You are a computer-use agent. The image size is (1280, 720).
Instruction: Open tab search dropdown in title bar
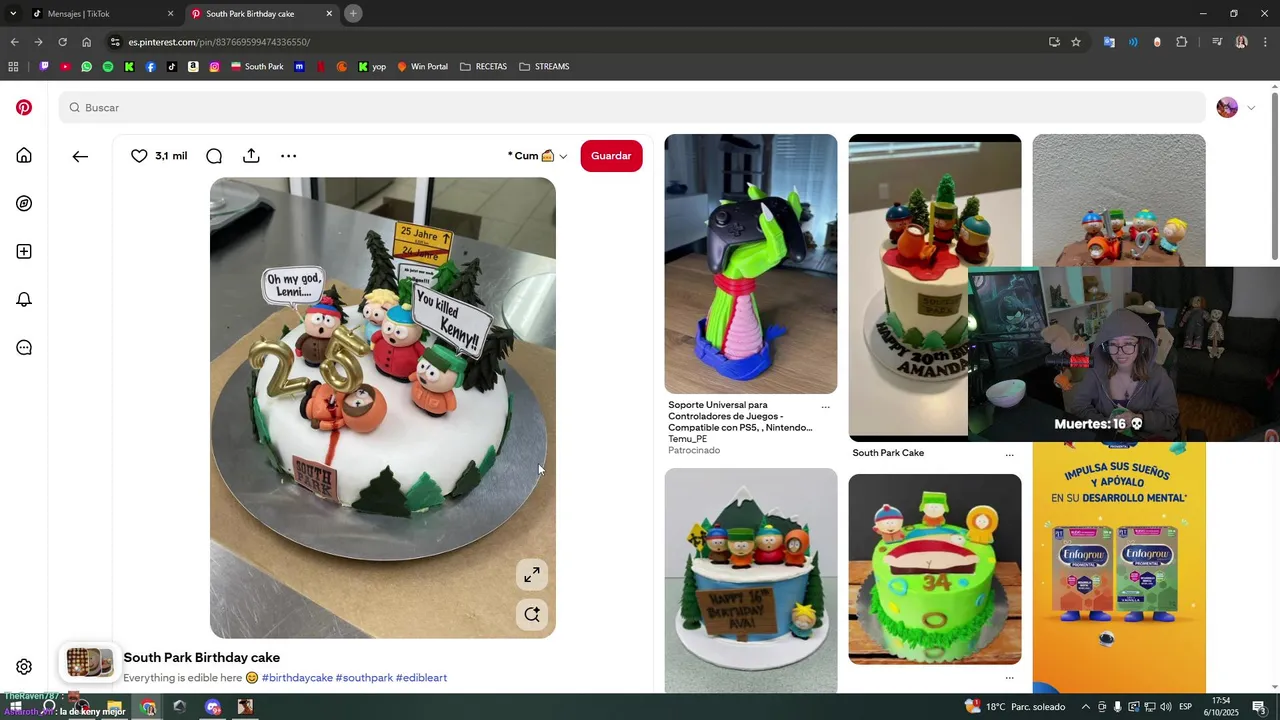point(14,14)
